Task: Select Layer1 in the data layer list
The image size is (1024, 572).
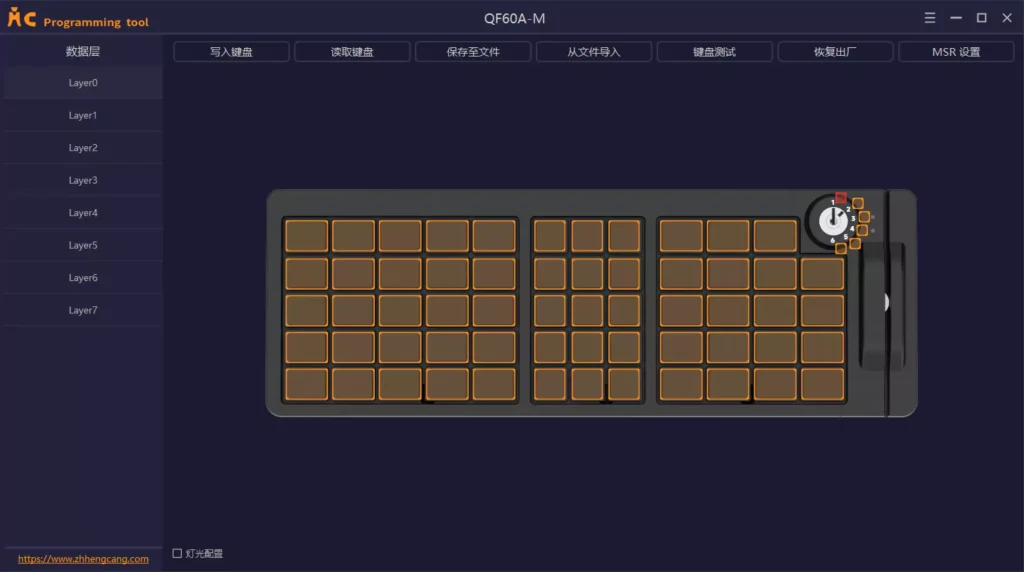Action: [83, 116]
